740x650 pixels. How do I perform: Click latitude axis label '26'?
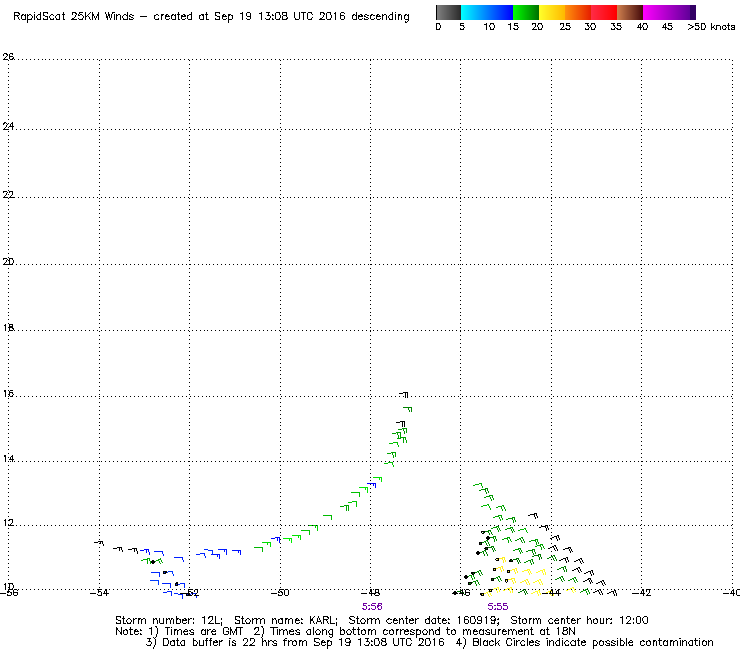[8, 57]
